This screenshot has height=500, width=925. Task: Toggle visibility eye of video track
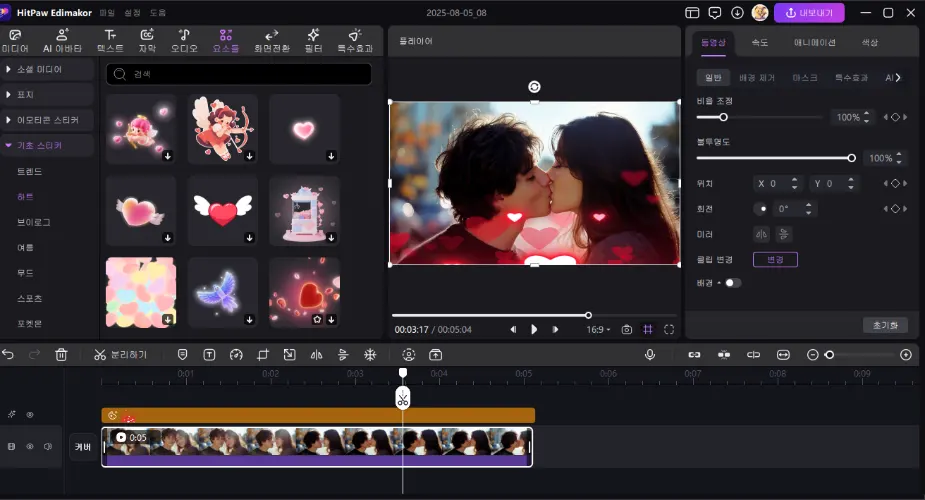point(29,446)
